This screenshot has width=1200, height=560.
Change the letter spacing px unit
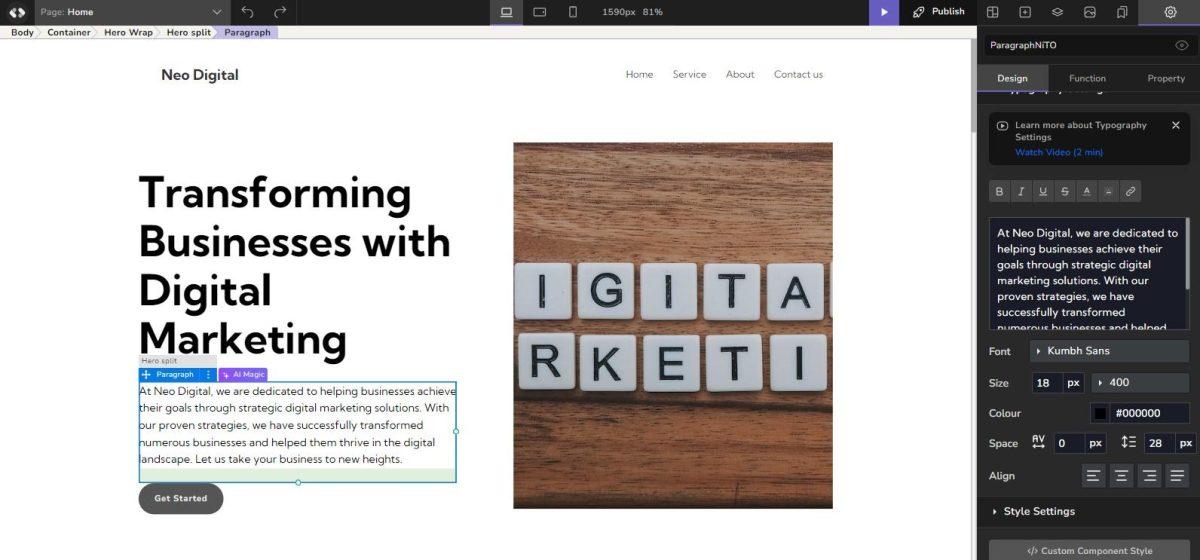[x=1095, y=443]
